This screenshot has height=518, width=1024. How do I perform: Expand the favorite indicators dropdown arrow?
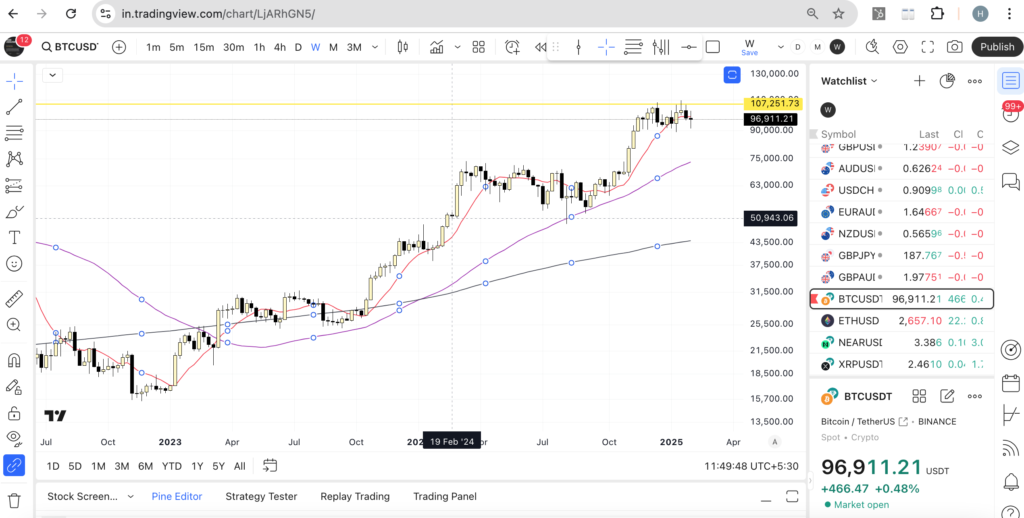[458, 47]
